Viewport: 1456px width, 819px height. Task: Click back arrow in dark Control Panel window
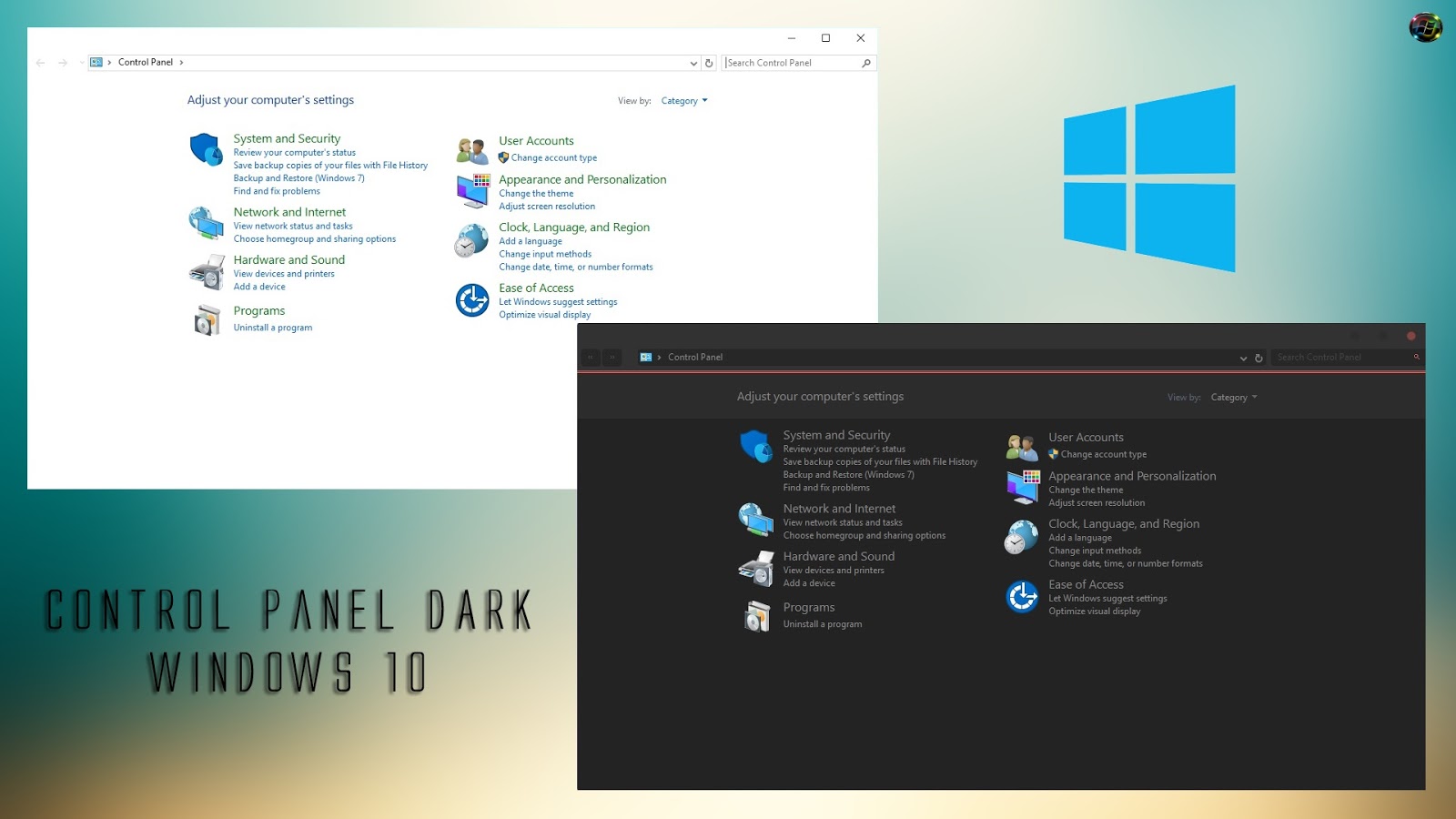tap(590, 358)
